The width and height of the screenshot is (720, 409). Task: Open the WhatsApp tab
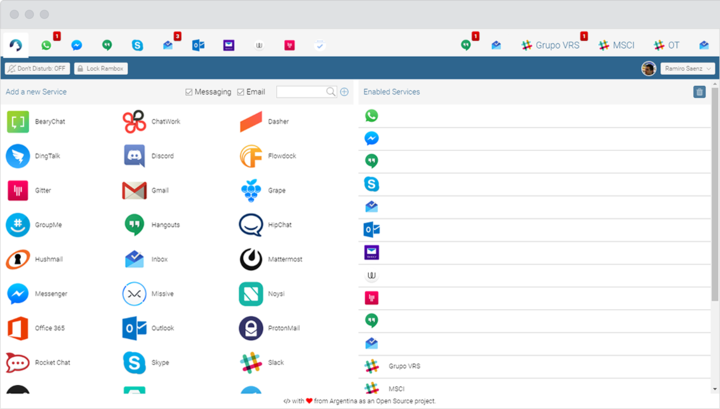[46, 45]
